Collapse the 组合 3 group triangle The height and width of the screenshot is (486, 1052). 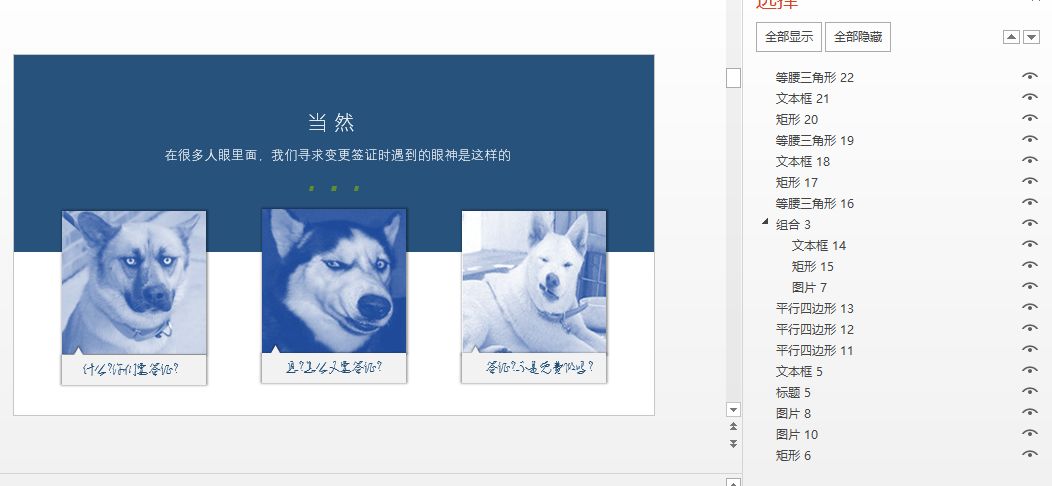click(x=766, y=222)
